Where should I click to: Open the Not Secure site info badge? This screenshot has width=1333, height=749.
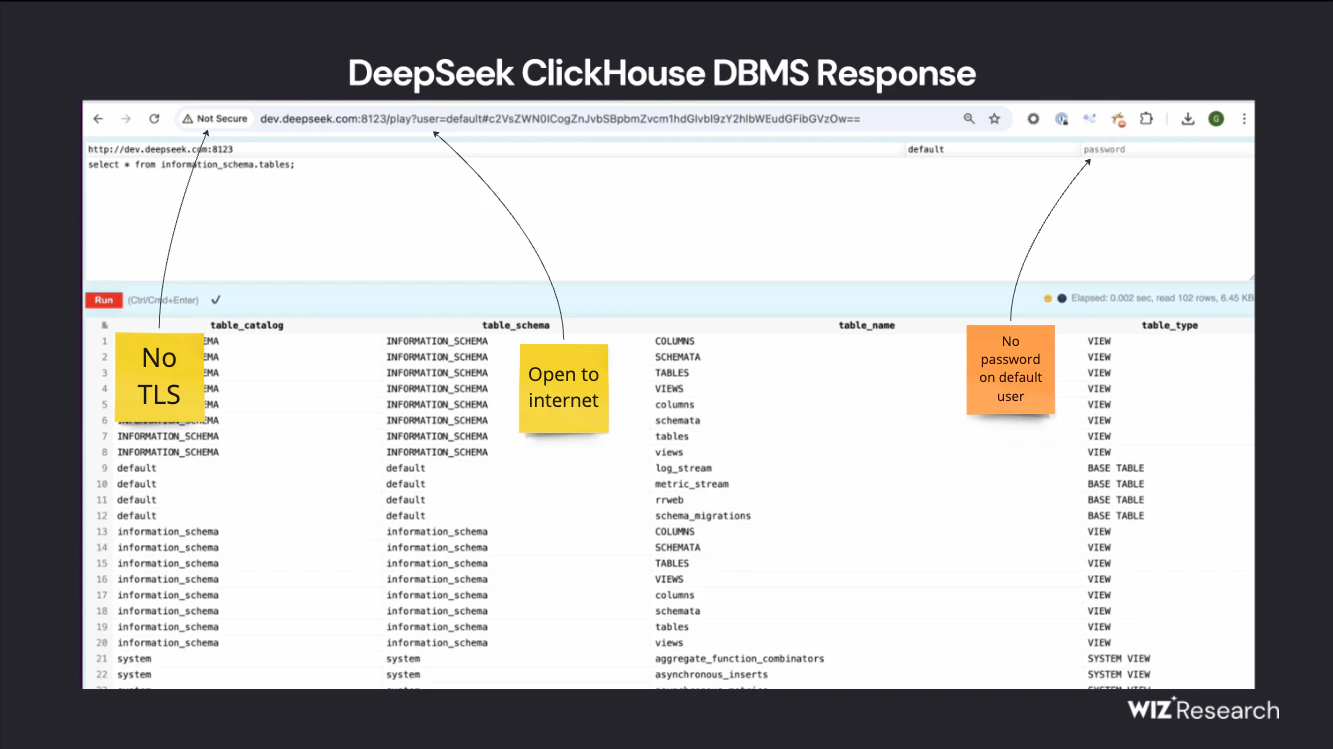(x=214, y=119)
